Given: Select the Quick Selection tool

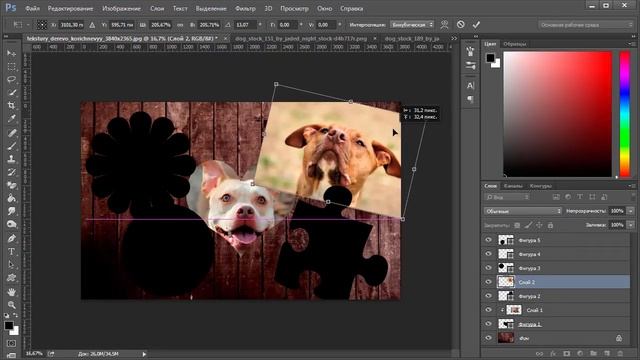Looking at the screenshot, I should coord(11,92).
